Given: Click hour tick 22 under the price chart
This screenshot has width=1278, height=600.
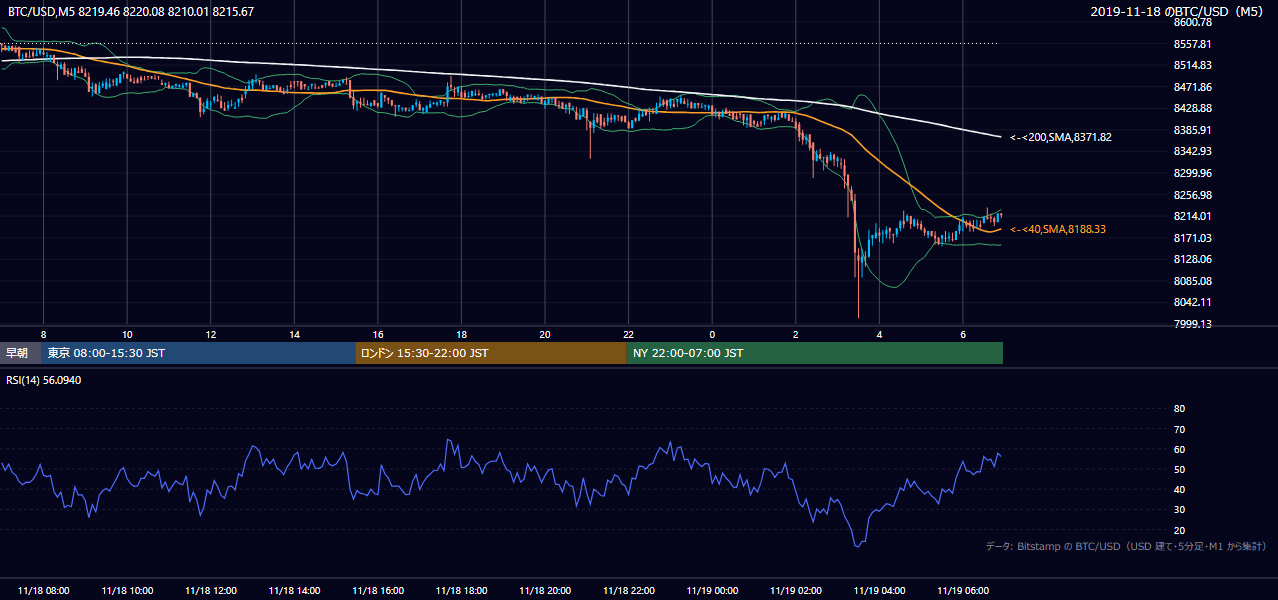Looking at the screenshot, I should (x=628, y=334).
